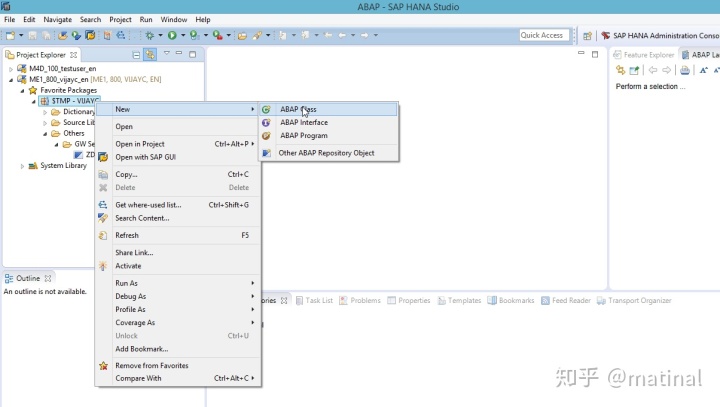The width and height of the screenshot is (720, 407).
Task: Choose ABAP Program from the New submenu
Action: [328, 136]
